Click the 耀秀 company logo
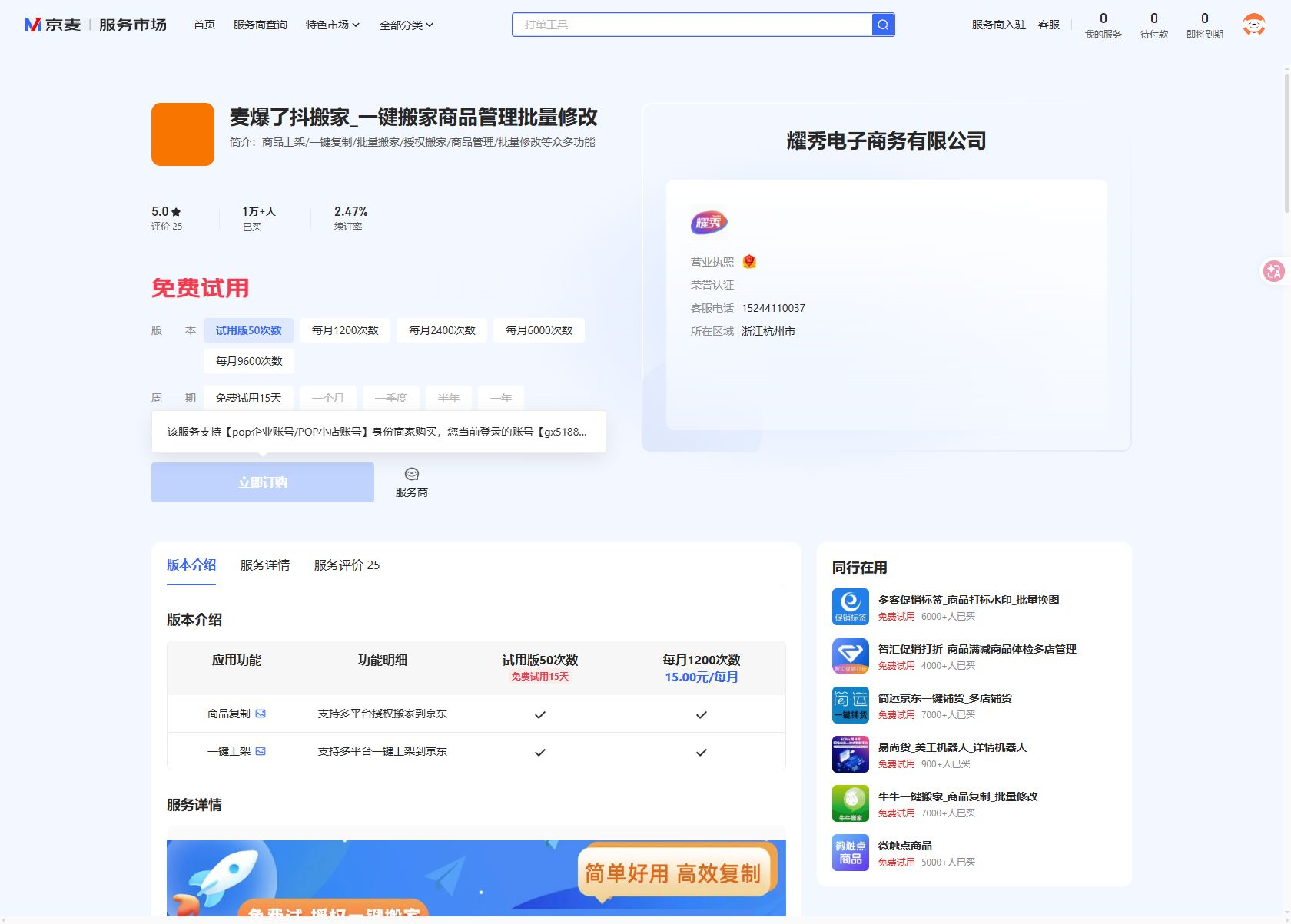Image resolution: width=1291 pixels, height=924 pixels. click(x=709, y=223)
